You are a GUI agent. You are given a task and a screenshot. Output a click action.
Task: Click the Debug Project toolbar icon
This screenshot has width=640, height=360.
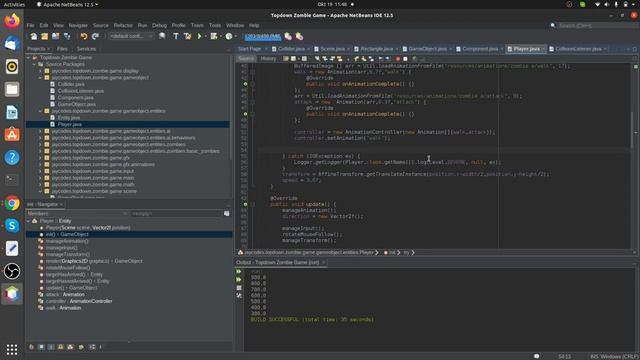click(x=214, y=36)
